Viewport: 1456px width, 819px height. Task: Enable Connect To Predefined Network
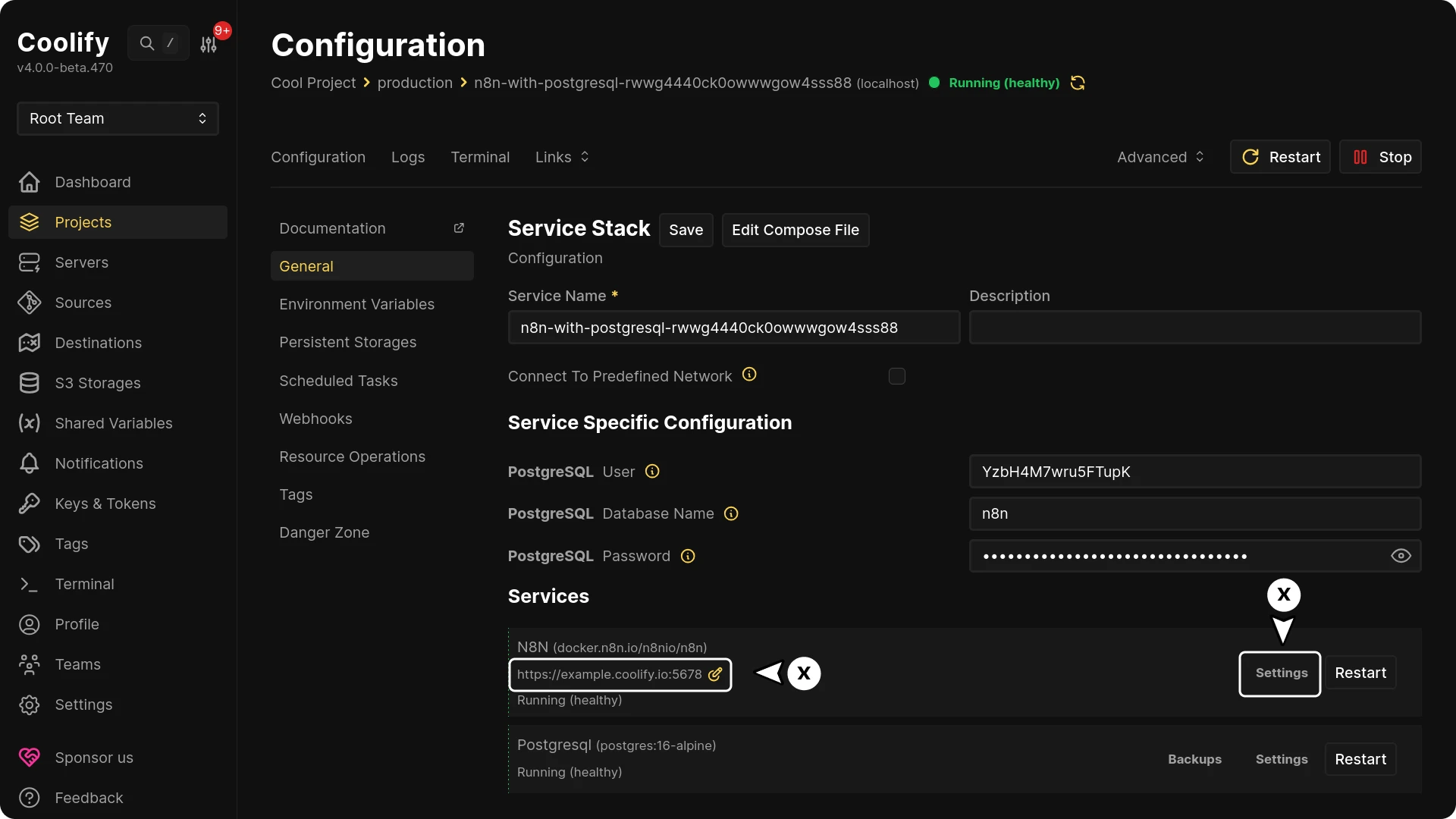click(x=896, y=376)
